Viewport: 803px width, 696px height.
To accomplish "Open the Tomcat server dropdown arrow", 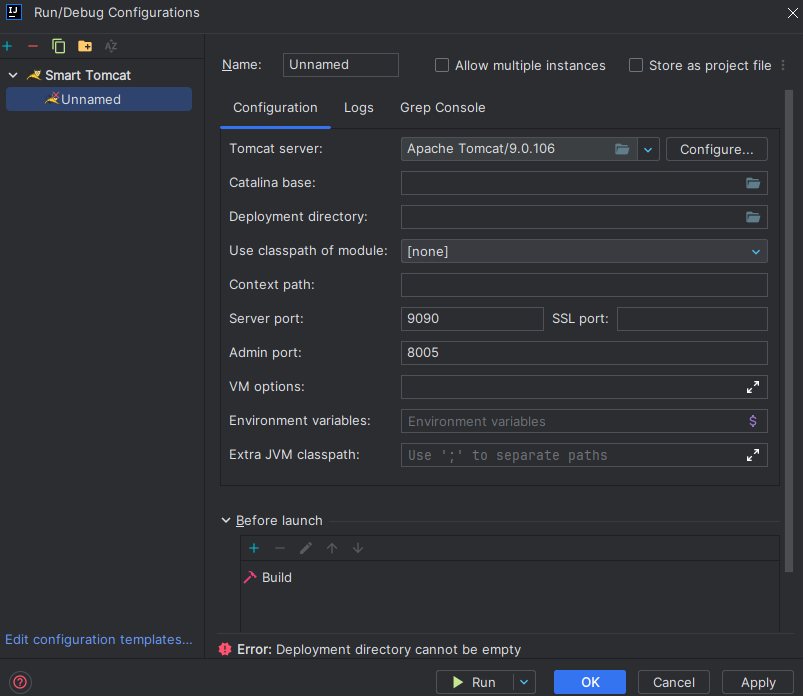I will tap(648, 150).
